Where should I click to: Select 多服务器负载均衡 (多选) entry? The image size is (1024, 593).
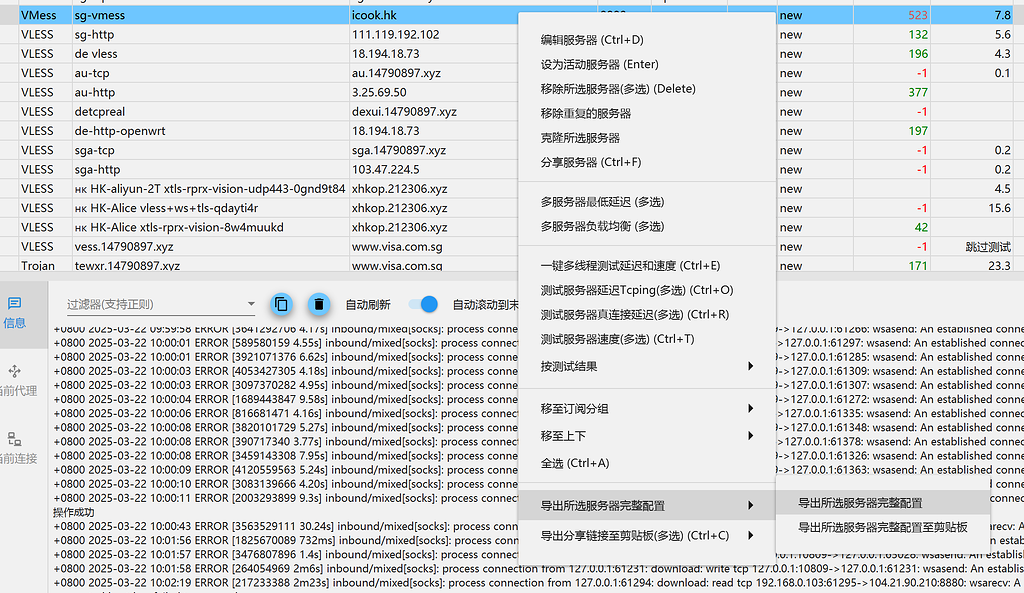click(647, 226)
